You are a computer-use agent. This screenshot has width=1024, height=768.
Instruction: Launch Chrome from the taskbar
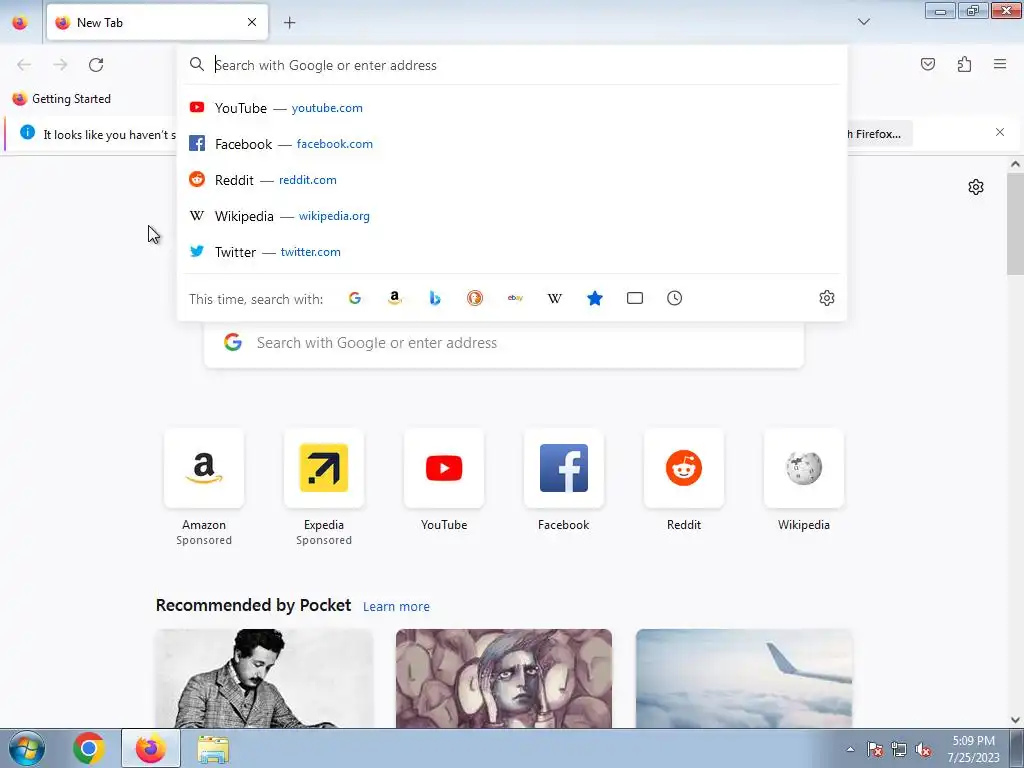[x=89, y=748]
